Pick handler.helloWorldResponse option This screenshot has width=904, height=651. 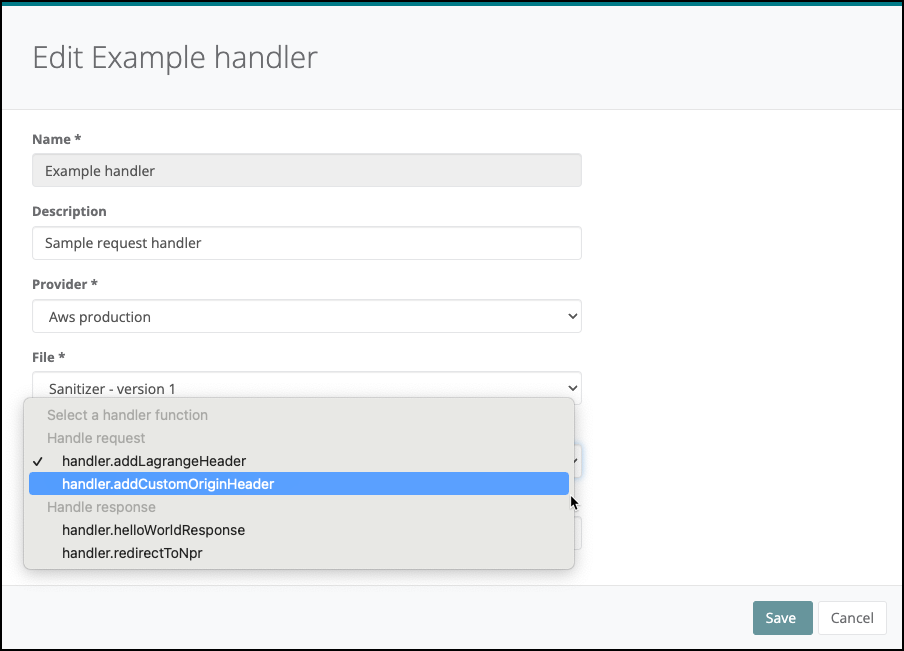click(x=153, y=530)
